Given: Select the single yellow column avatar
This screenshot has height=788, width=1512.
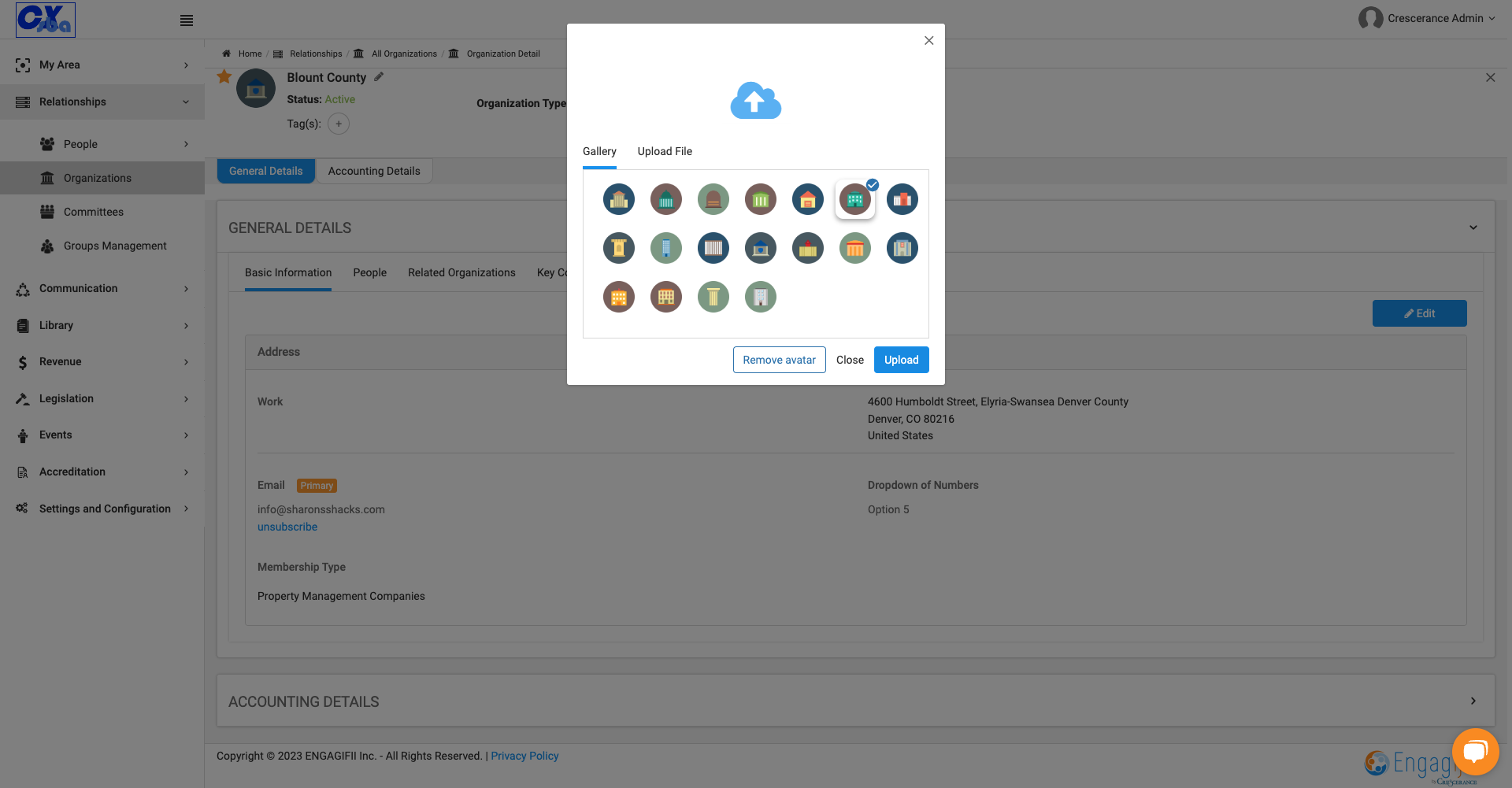Looking at the screenshot, I should click(x=713, y=297).
